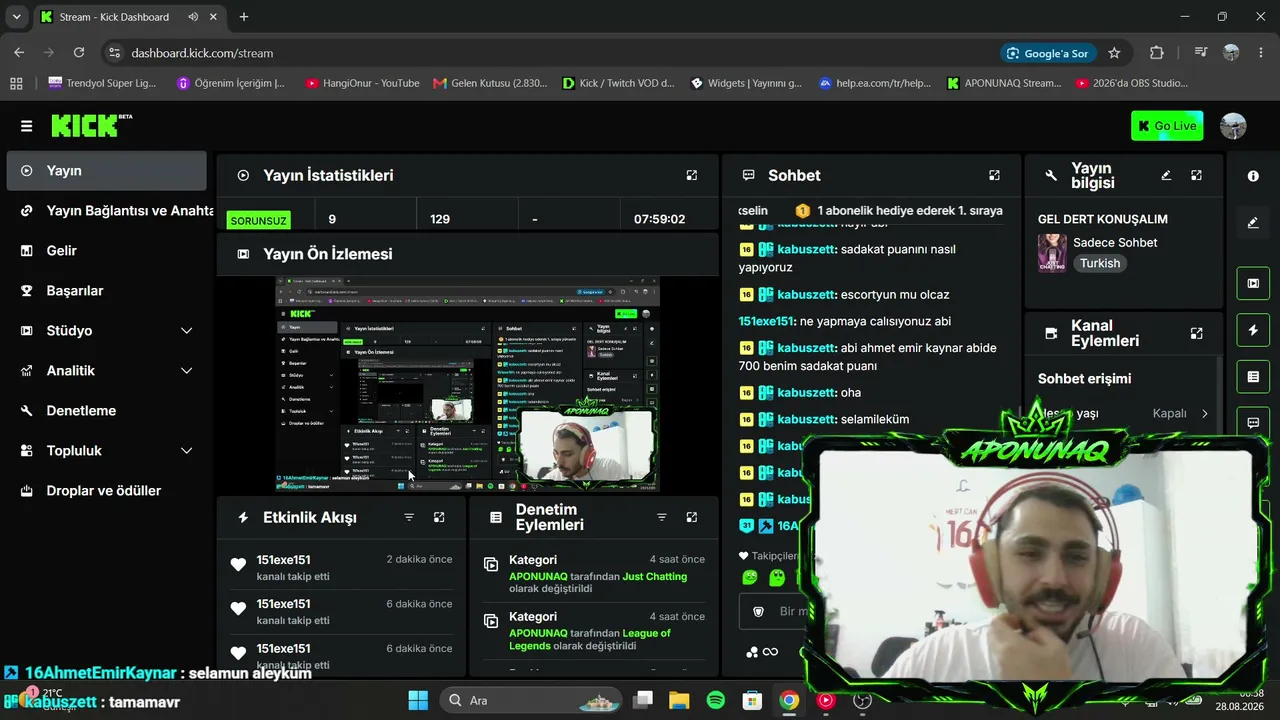Viewport: 1280px width, 720px height.
Task: Open the Kapalı chat access setting arrow
Action: 1204,413
